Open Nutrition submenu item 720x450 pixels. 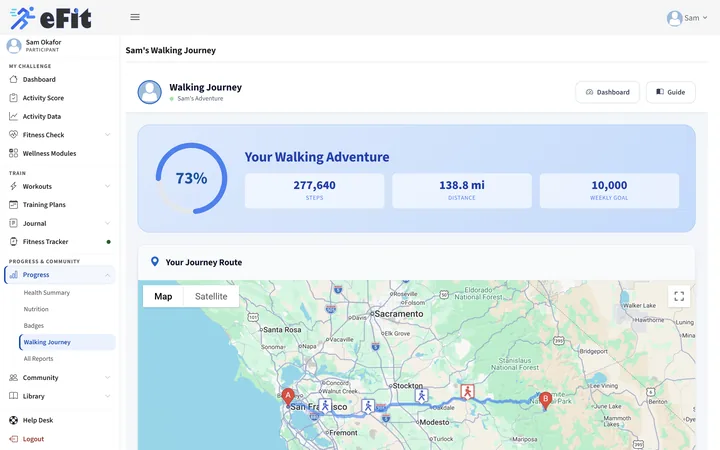(x=36, y=309)
